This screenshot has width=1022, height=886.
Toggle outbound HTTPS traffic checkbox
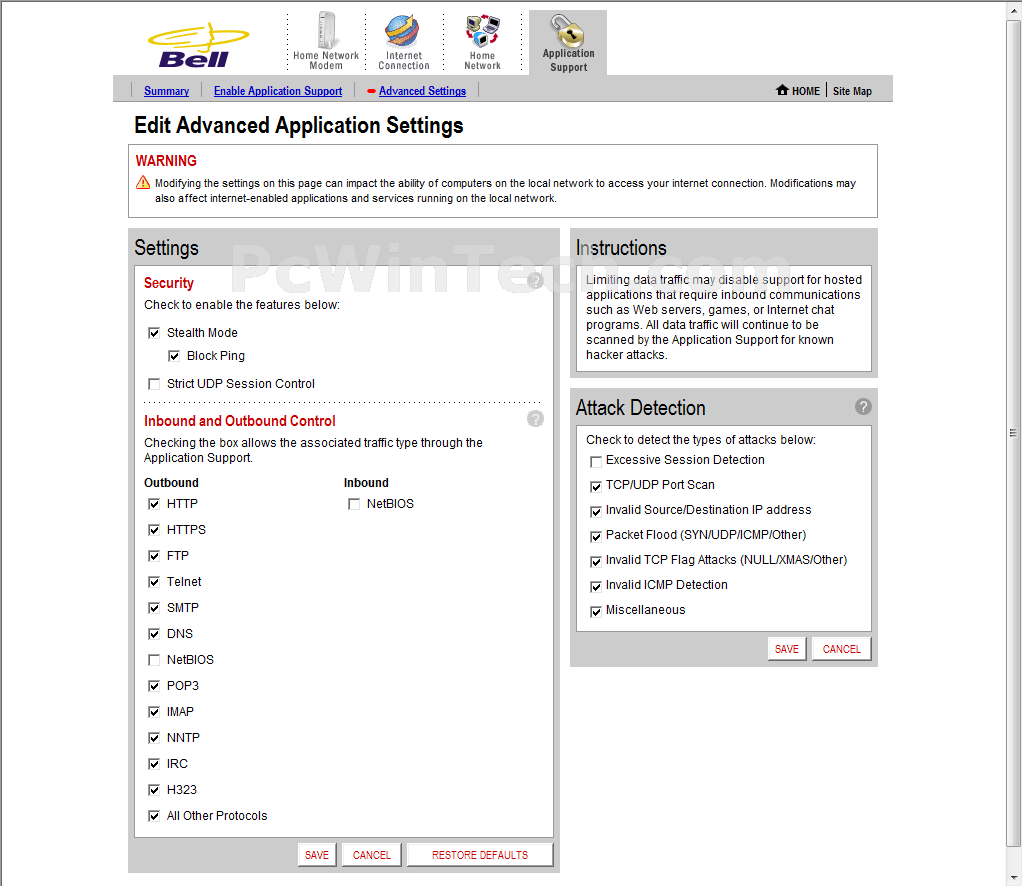pos(154,530)
